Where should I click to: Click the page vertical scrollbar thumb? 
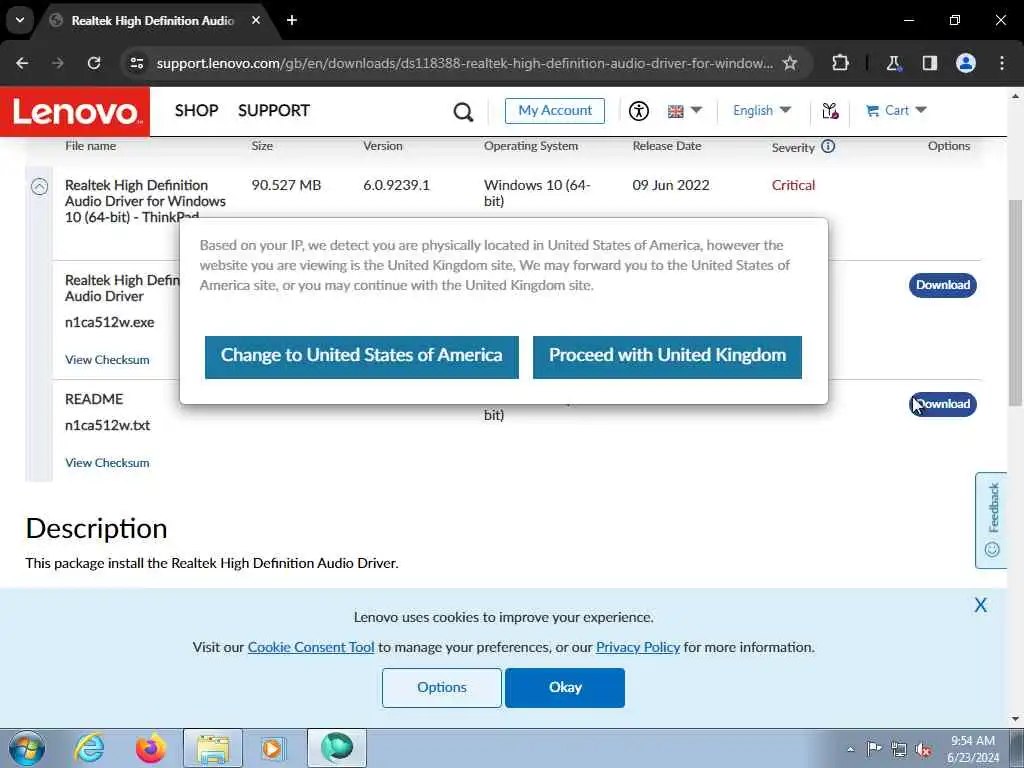(1015, 302)
